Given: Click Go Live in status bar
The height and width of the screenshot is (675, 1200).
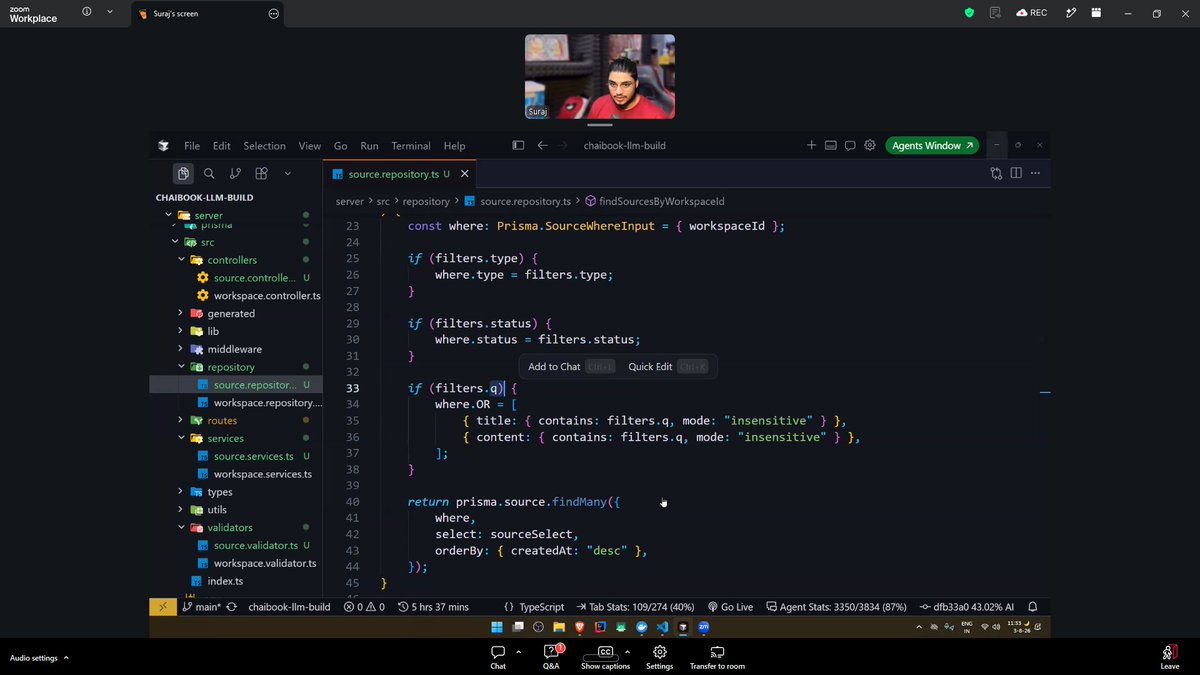Looking at the screenshot, I should tap(730, 607).
